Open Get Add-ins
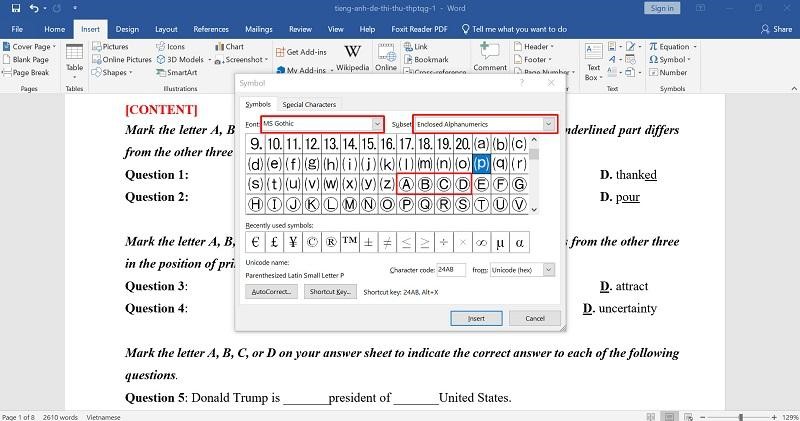The height and width of the screenshot is (421, 800). pyautogui.click(x=301, y=52)
